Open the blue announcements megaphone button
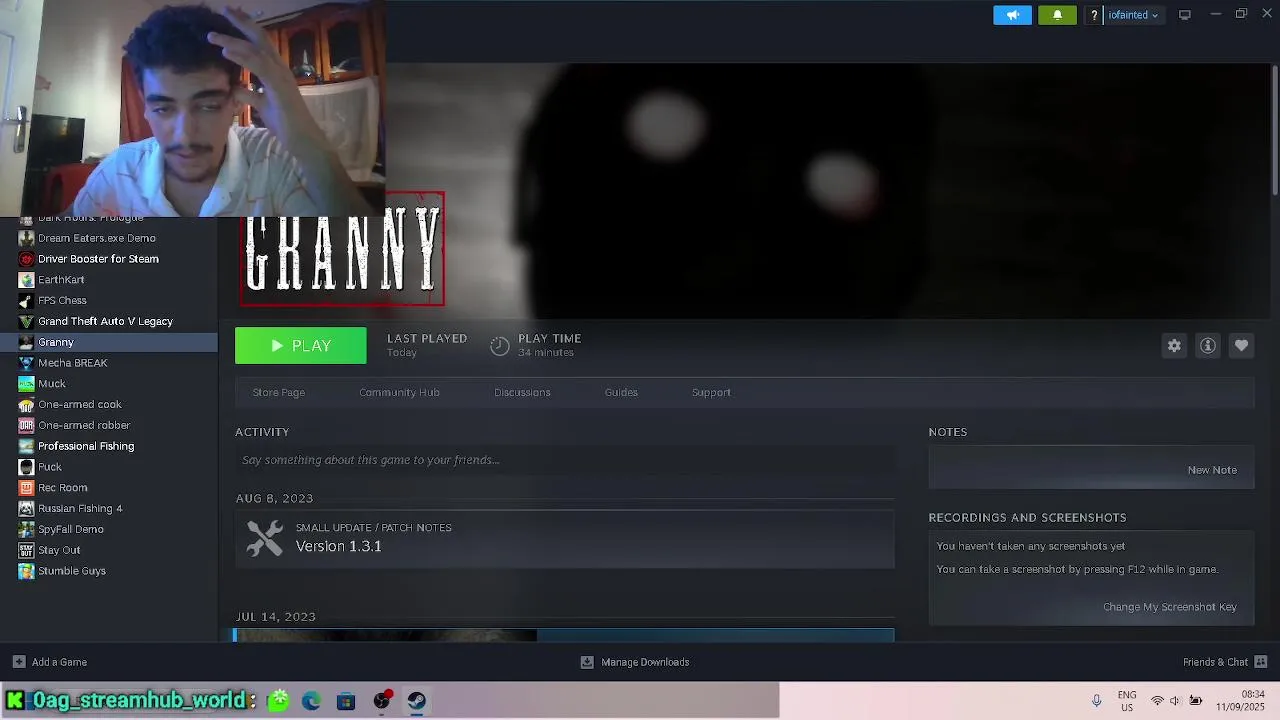This screenshot has height=720, width=1280. coord(1012,15)
